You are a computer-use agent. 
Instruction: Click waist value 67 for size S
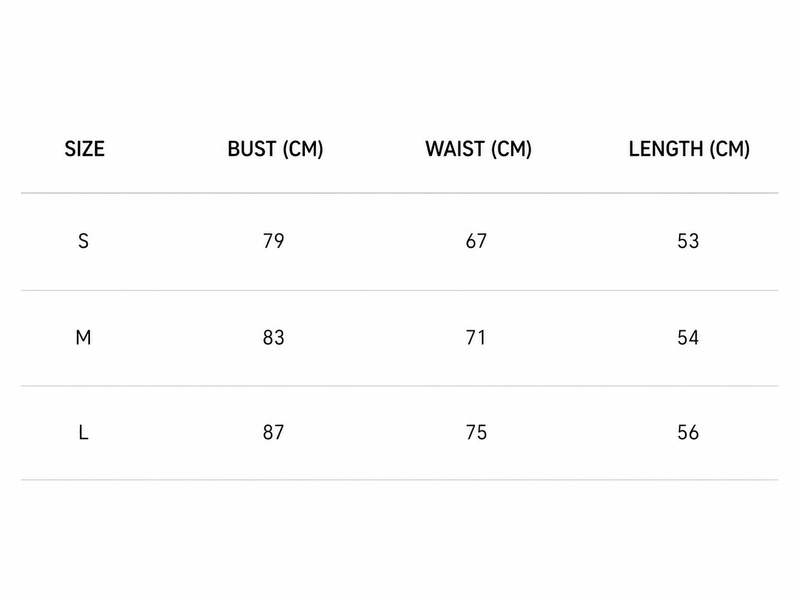click(x=477, y=241)
